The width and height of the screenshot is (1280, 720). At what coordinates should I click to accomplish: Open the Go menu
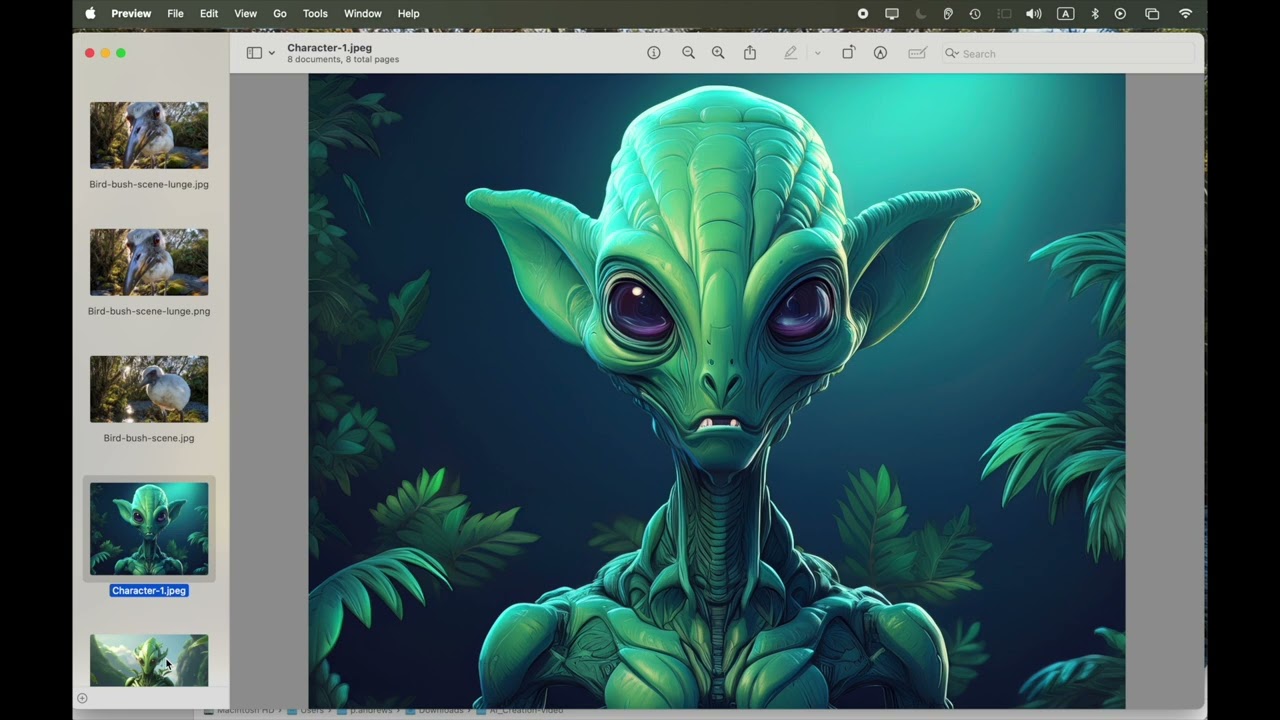pos(280,13)
